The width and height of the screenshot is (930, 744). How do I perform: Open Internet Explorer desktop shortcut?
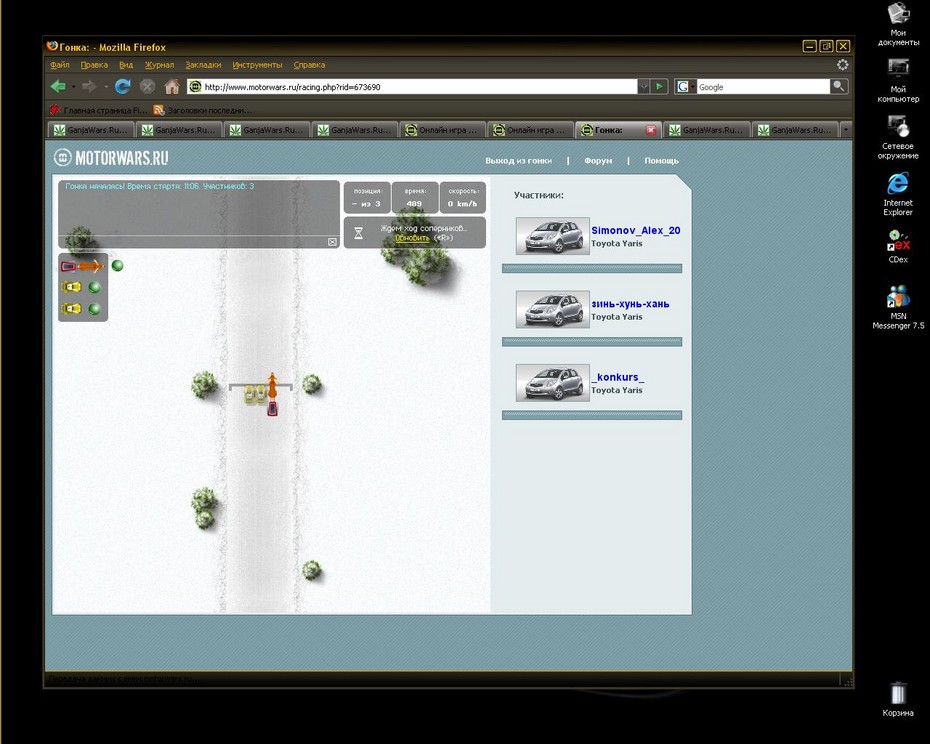pos(898,194)
